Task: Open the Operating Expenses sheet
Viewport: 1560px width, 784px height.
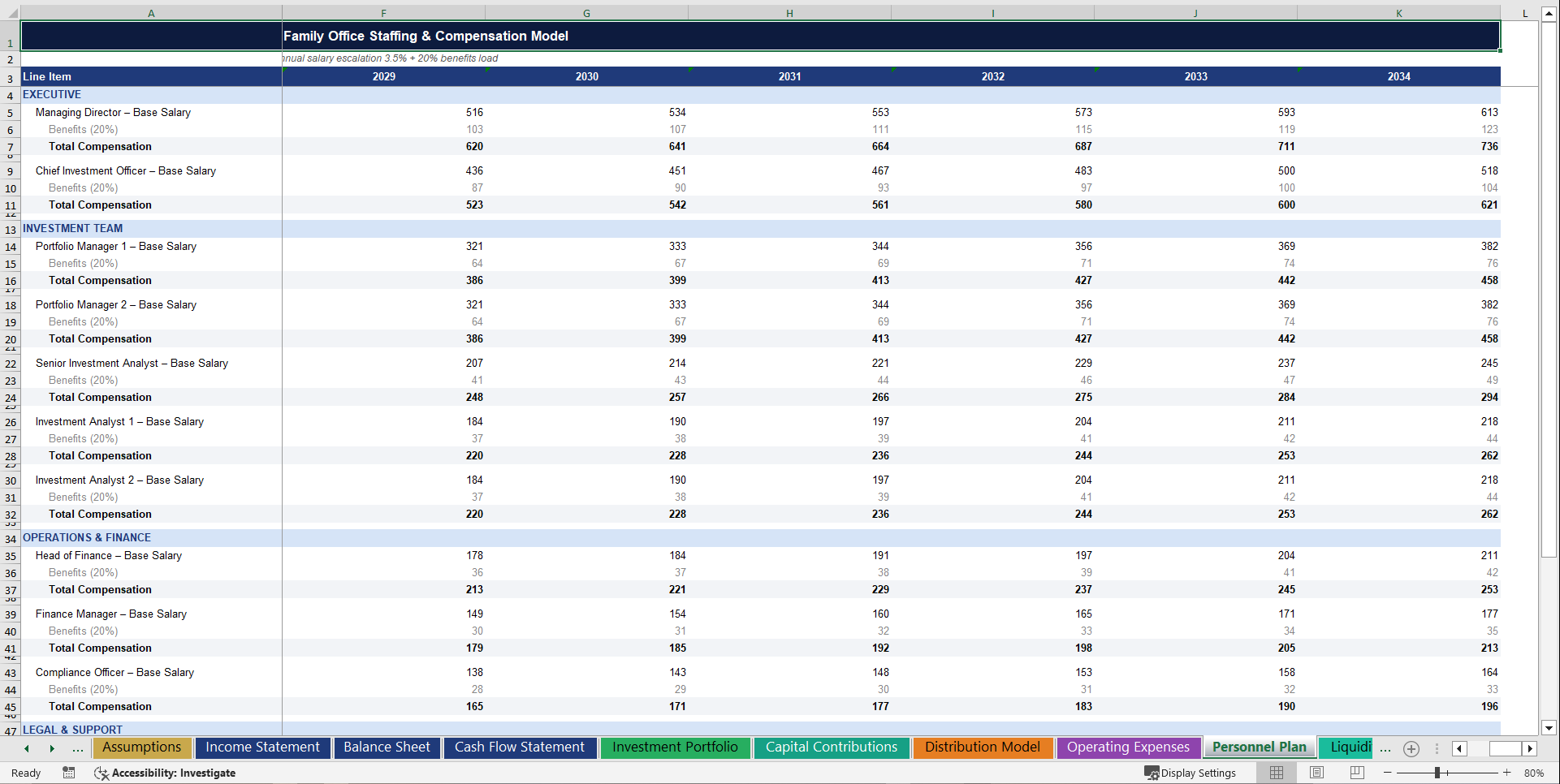Action: tap(1128, 747)
